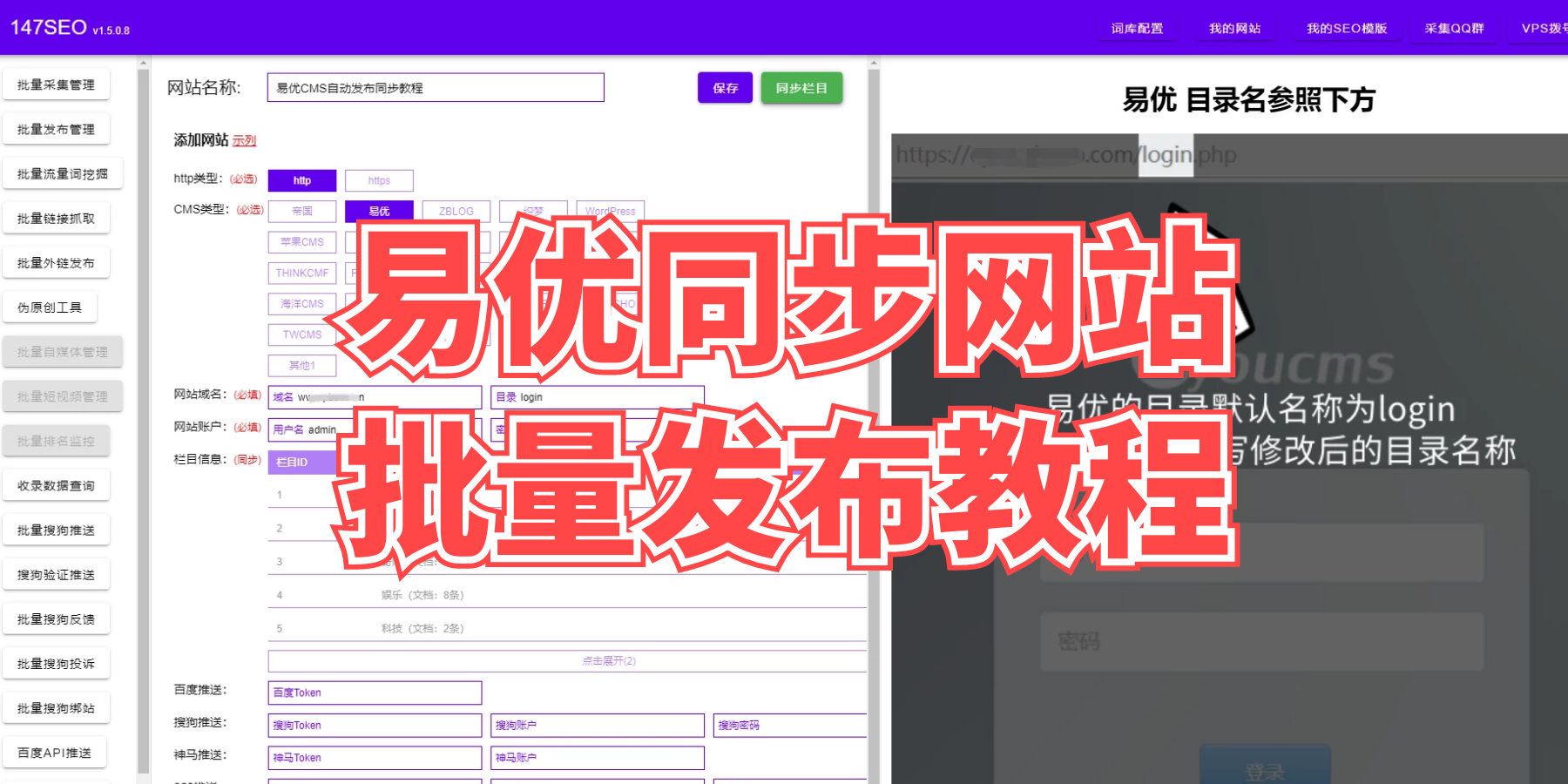This screenshot has width=1568, height=784.
Task: Click the 搜狗密码 input field
Action: 790,725
